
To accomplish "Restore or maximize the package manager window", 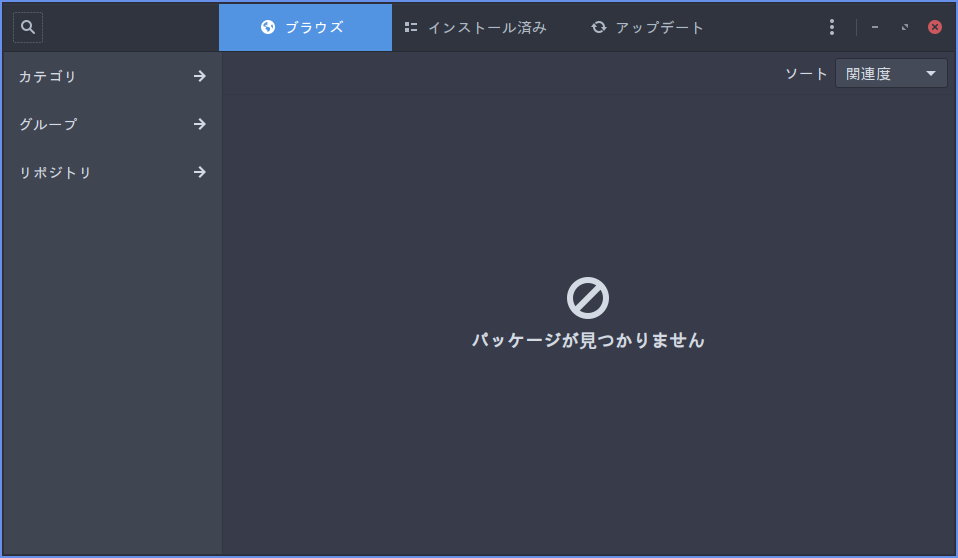I will (x=905, y=27).
